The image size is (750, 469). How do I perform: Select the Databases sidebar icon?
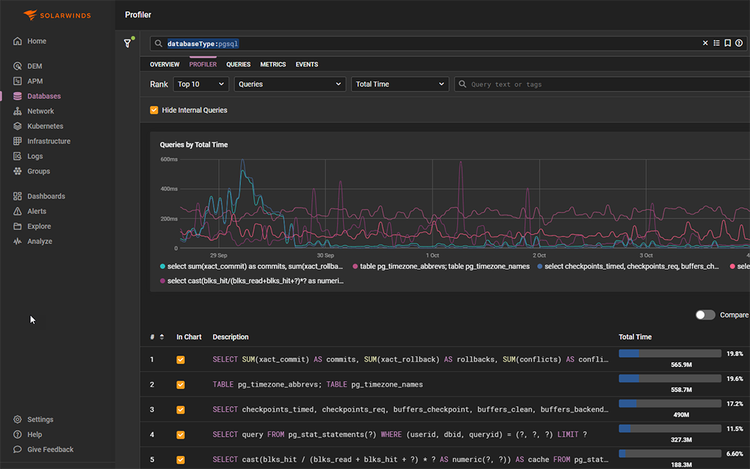tap(18, 96)
